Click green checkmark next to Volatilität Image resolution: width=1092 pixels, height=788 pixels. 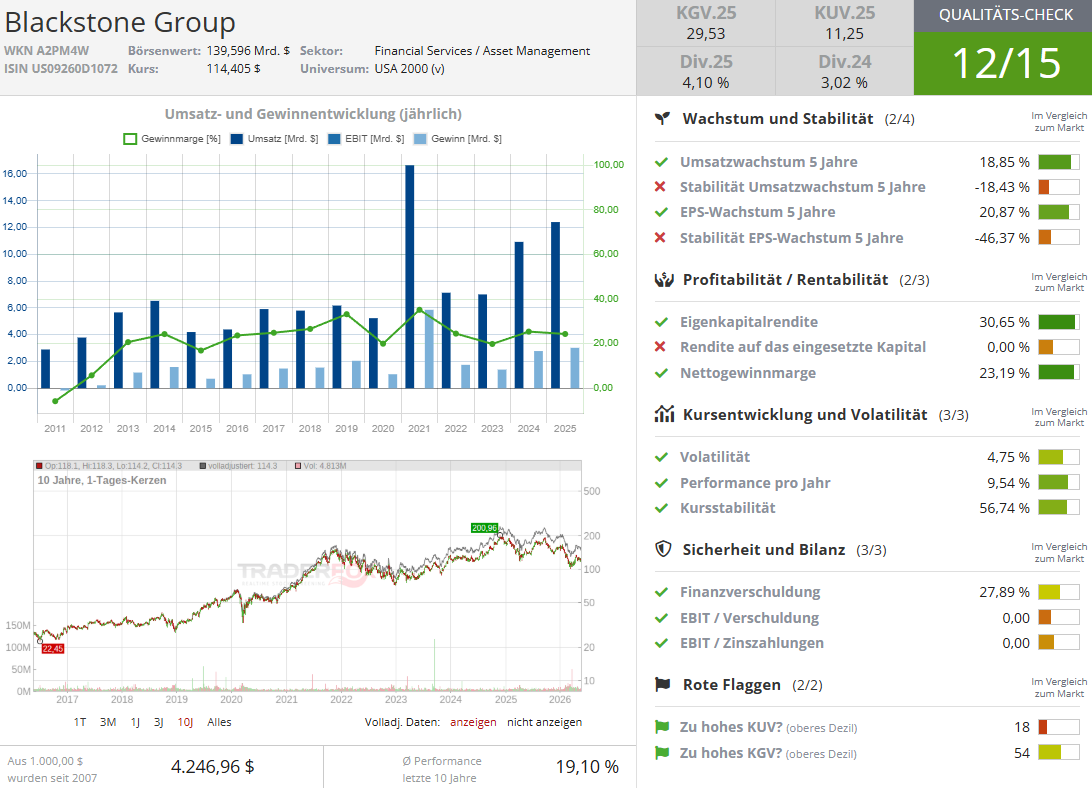point(661,457)
